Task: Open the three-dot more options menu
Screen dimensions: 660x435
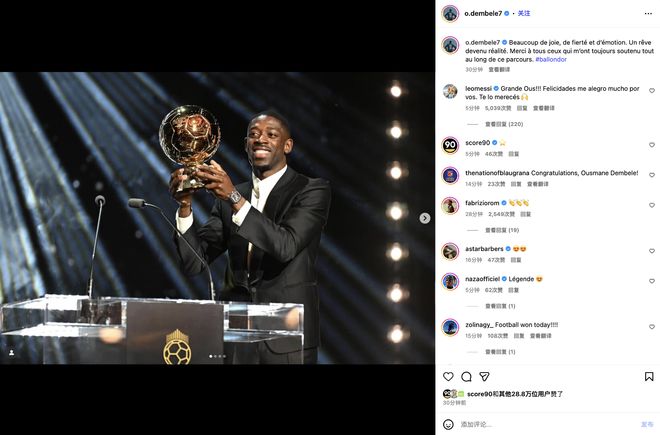Action: tap(648, 13)
